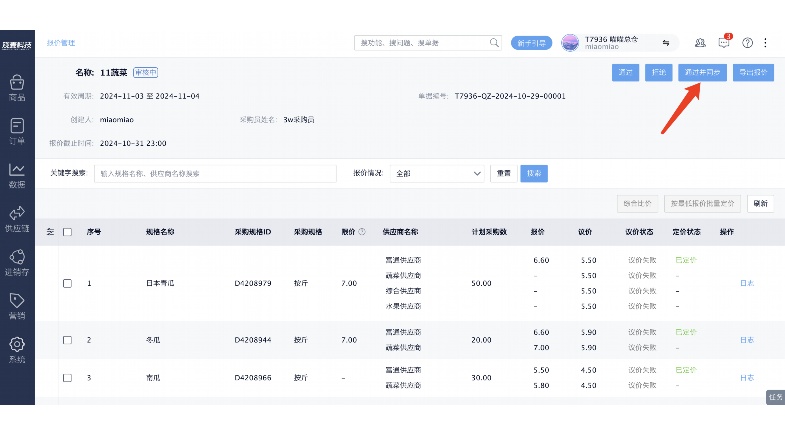Open the 供应链 supply chain sidebar icon
This screenshot has height=435, width=785.
(17, 219)
